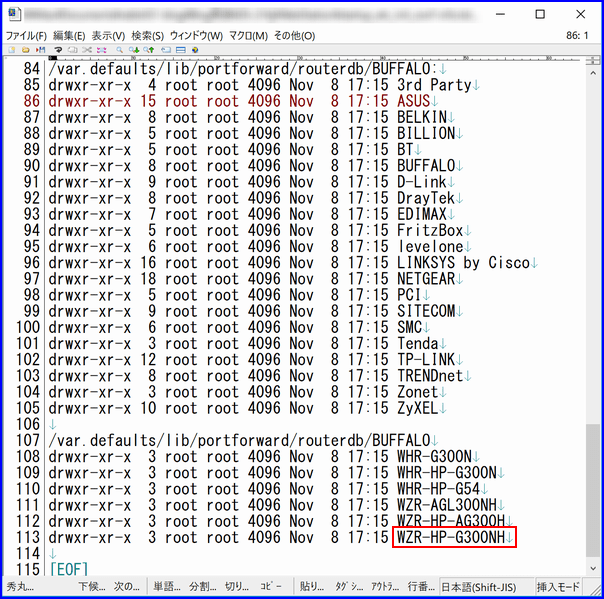Click the 3rd Party directory entry
Viewport: 604px width, 599px height.
(434, 85)
